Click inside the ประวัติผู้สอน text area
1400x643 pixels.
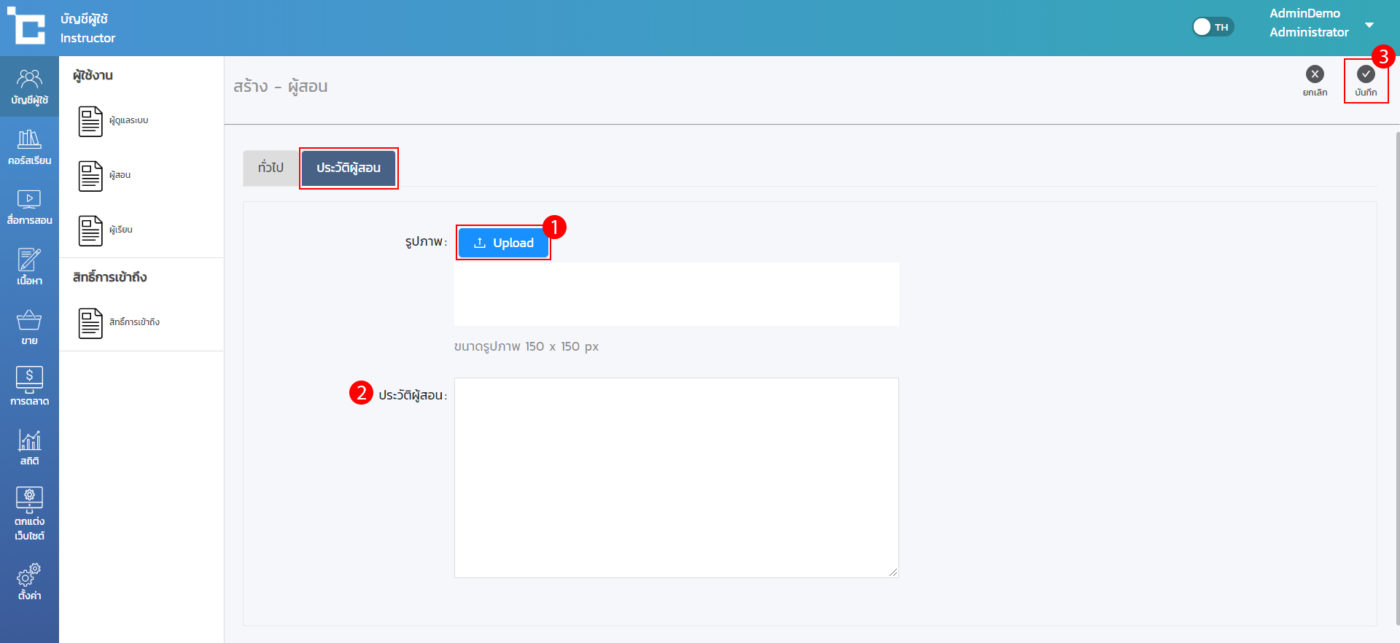tap(676, 477)
